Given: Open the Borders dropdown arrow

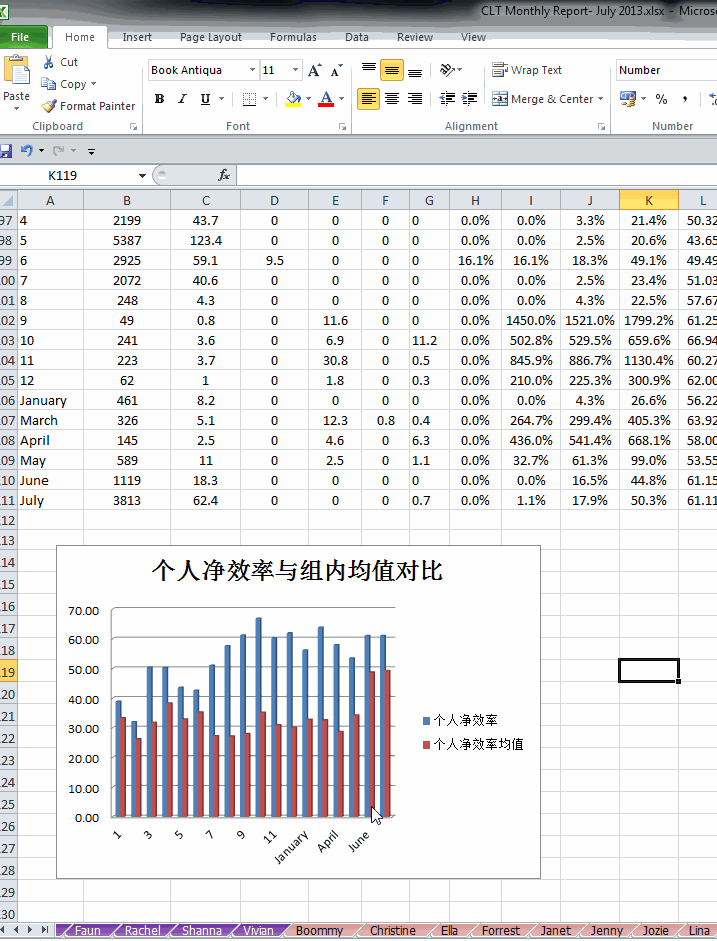Looking at the screenshot, I should (265, 99).
